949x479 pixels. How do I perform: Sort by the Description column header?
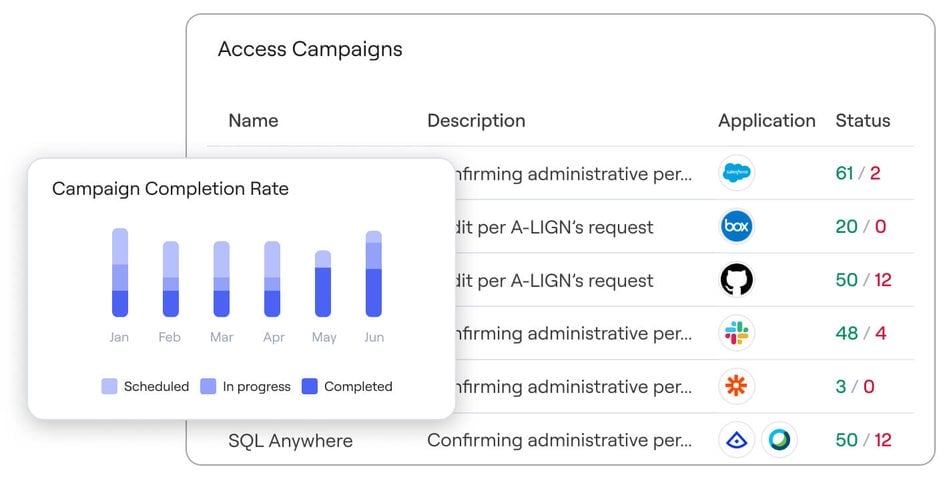(476, 120)
